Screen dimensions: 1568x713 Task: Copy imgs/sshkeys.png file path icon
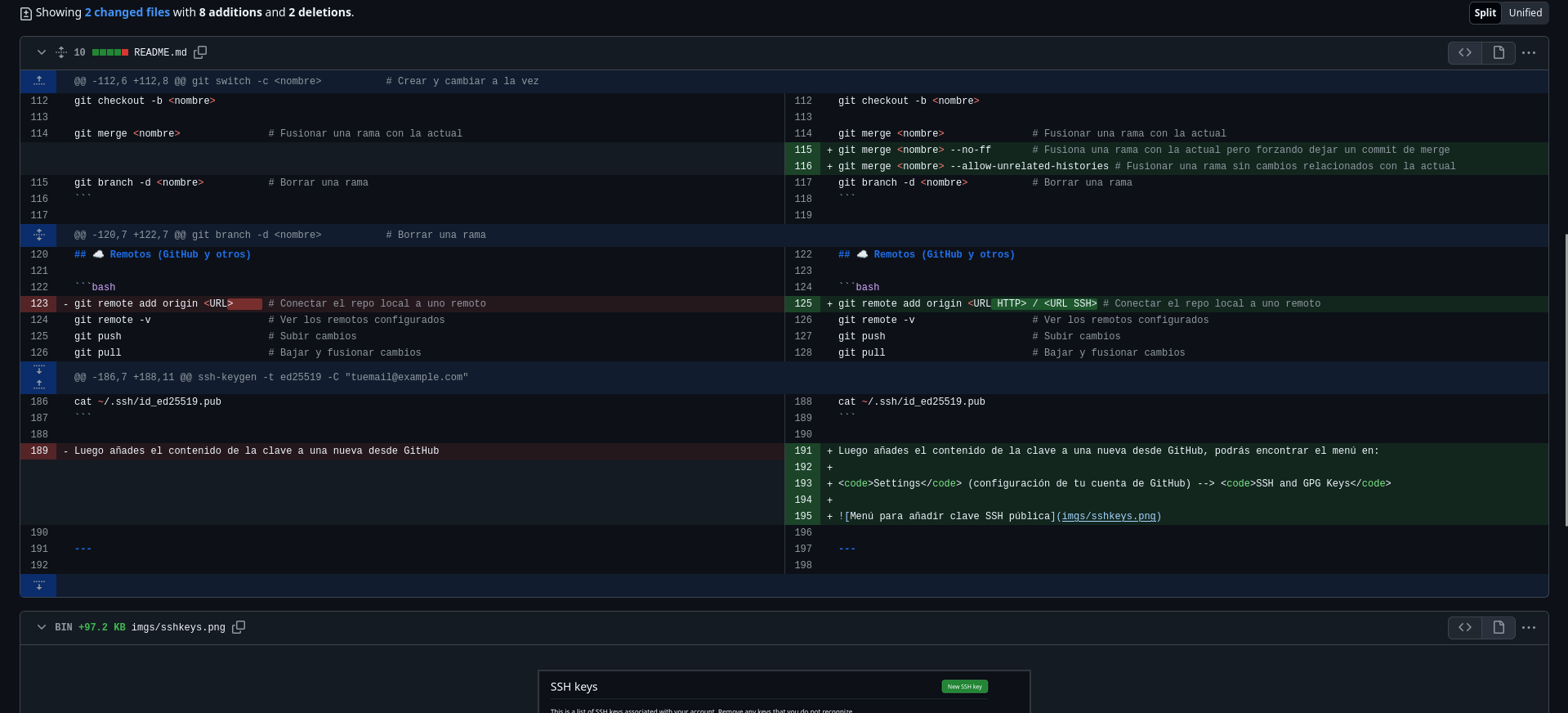tap(239, 627)
